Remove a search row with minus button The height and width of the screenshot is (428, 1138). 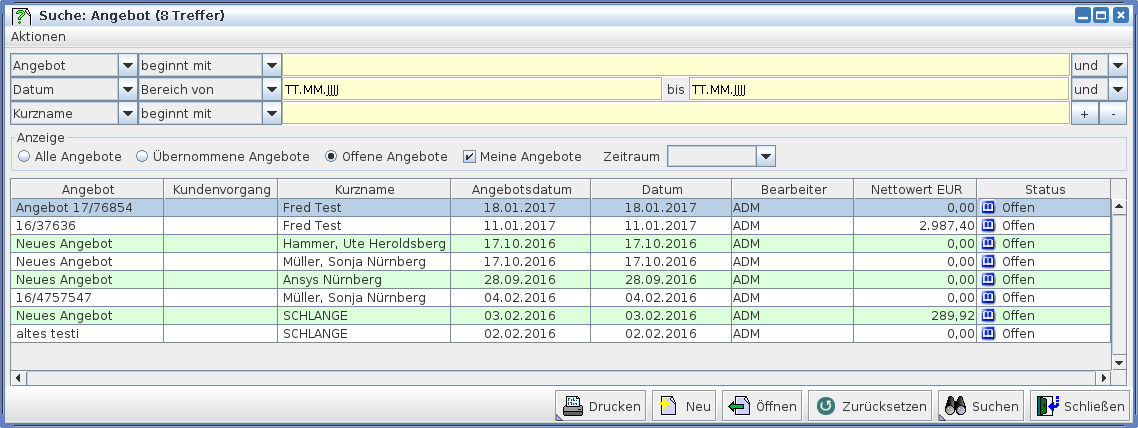[x=1113, y=114]
